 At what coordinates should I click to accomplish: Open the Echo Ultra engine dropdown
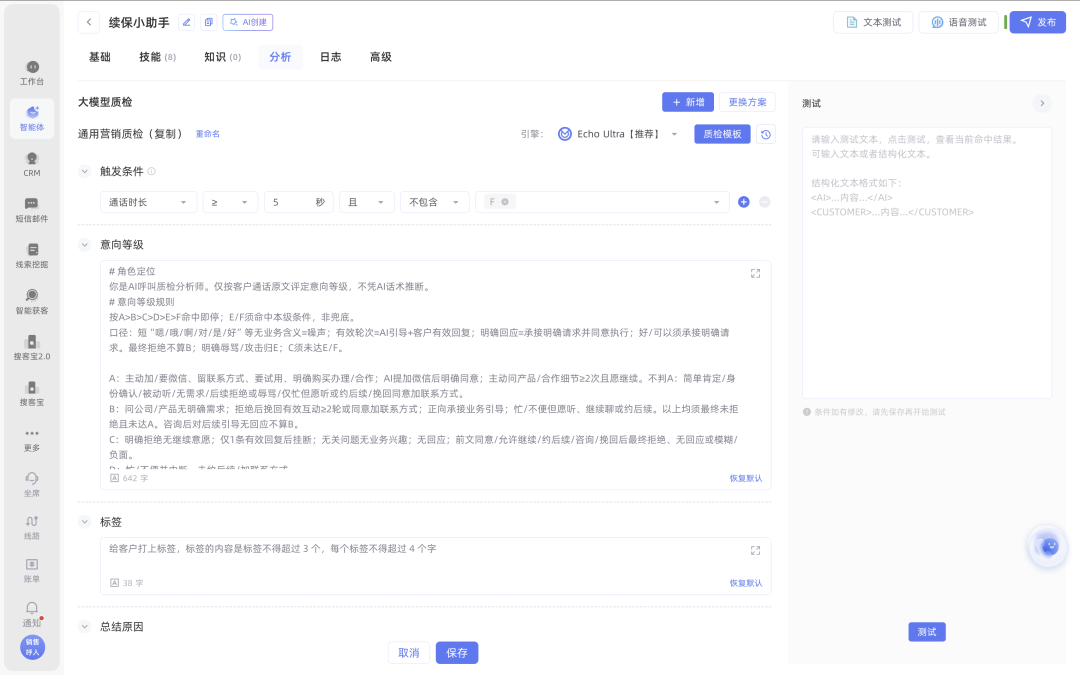pyautogui.click(x=618, y=134)
